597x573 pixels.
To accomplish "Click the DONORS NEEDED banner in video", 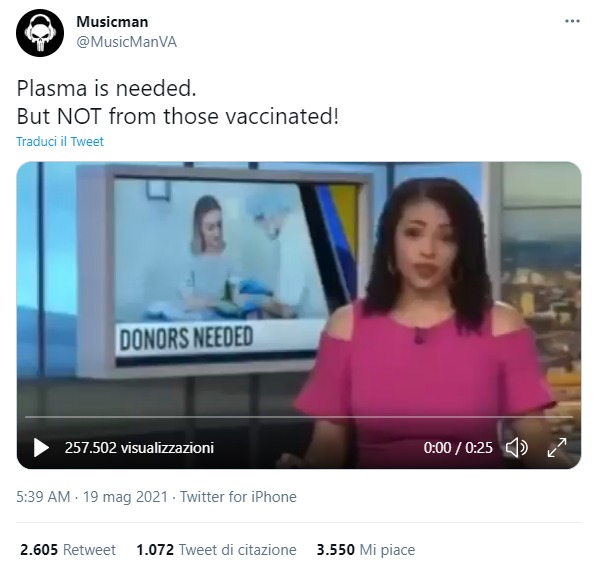I will tap(186, 338).
